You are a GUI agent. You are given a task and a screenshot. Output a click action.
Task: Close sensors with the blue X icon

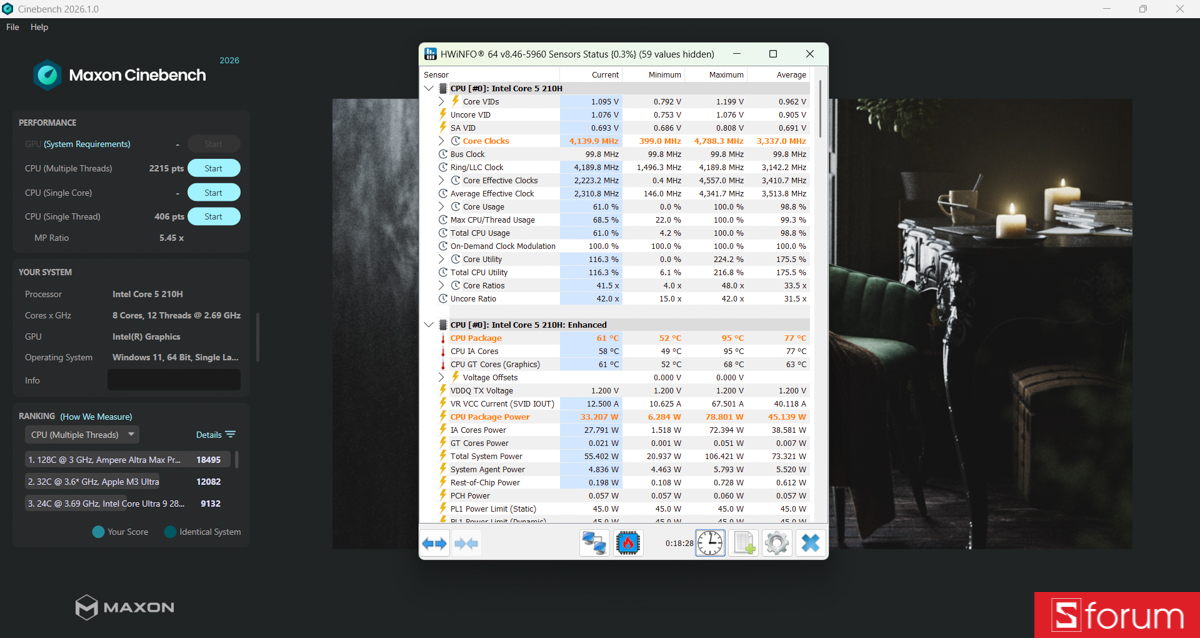[810, 543]
